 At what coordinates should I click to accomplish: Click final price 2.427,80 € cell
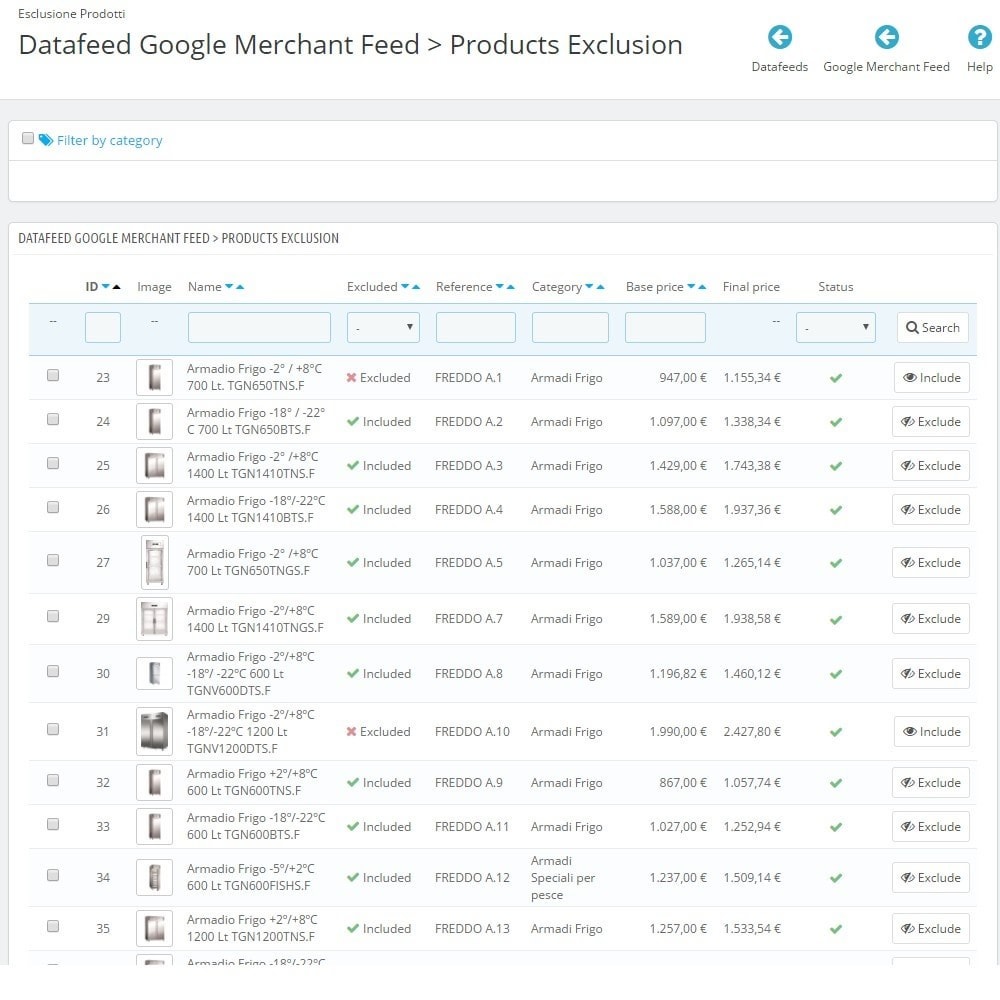tap(752, 732)
